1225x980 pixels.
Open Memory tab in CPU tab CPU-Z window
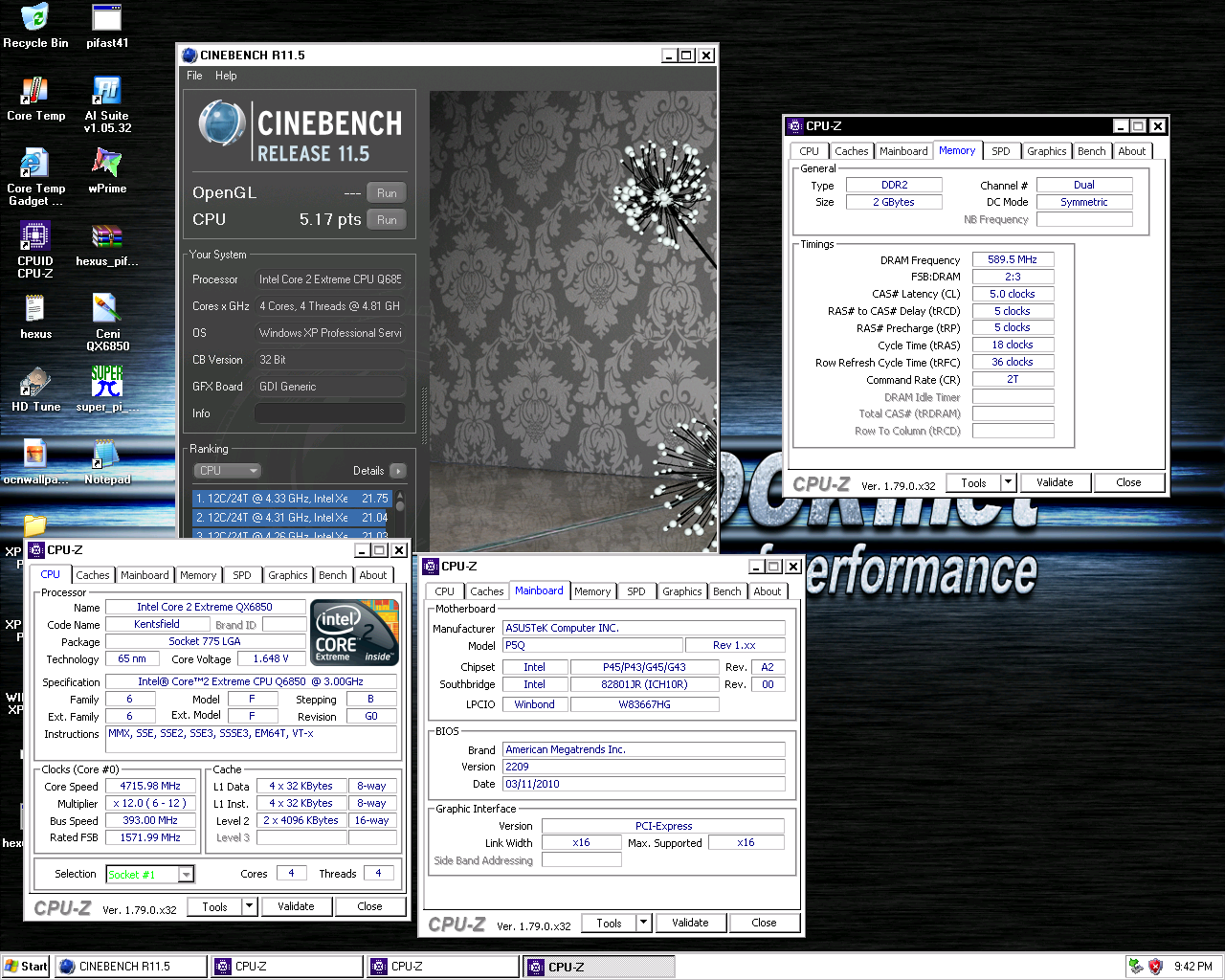[198, 575]
